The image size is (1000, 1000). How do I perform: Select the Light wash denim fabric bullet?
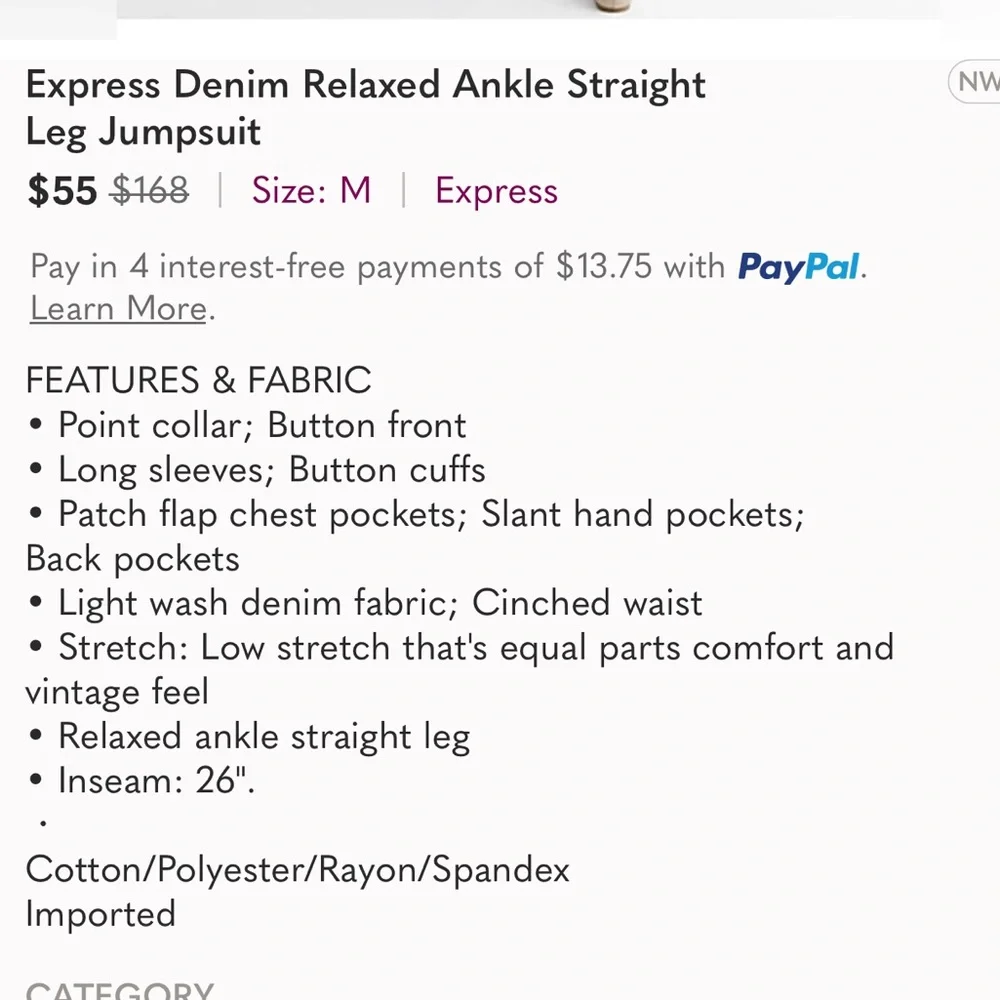click(380, 603)
